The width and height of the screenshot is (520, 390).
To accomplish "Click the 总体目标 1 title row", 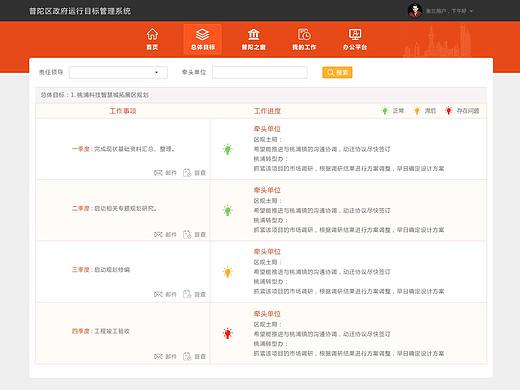I will coord(261,95).
